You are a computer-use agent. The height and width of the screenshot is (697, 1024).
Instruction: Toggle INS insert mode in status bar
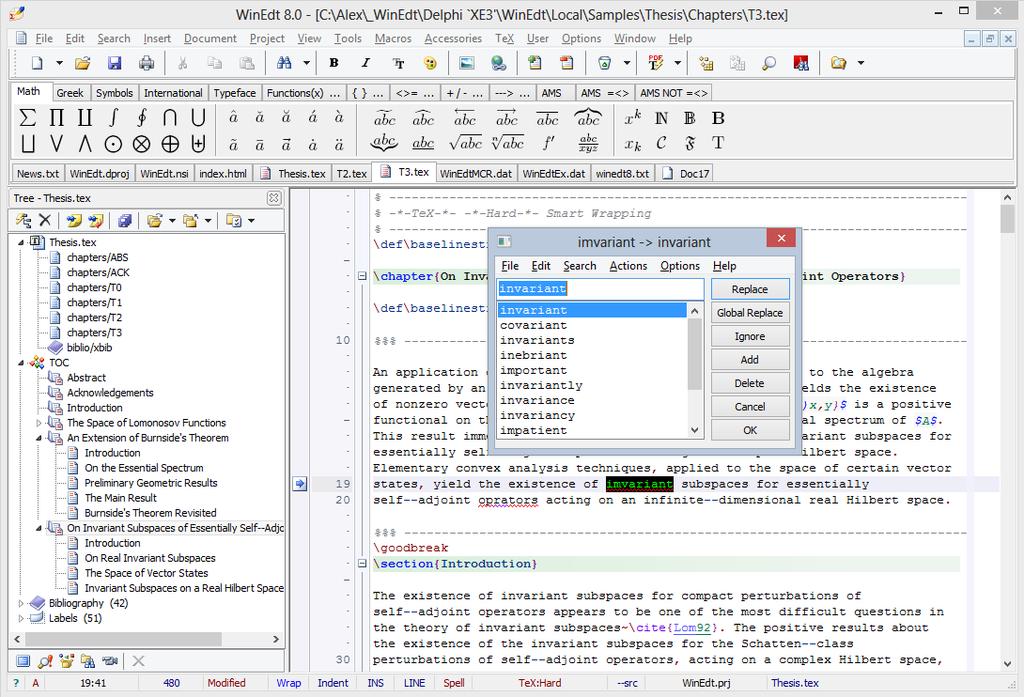coord(376,683)
